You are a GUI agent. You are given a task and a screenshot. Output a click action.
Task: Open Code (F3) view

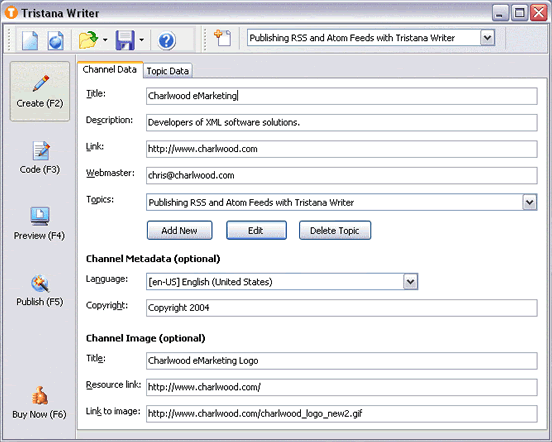coord(40,157)
